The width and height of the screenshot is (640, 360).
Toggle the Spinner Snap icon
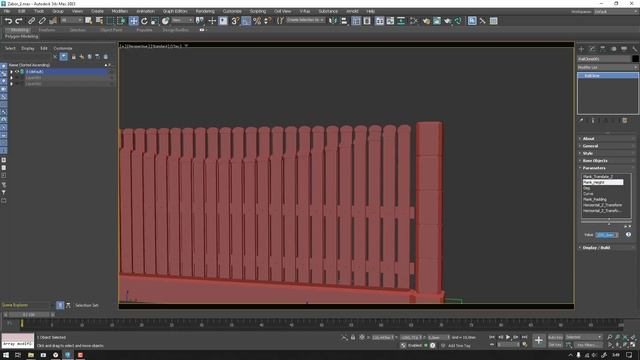[x=268, y=21]
